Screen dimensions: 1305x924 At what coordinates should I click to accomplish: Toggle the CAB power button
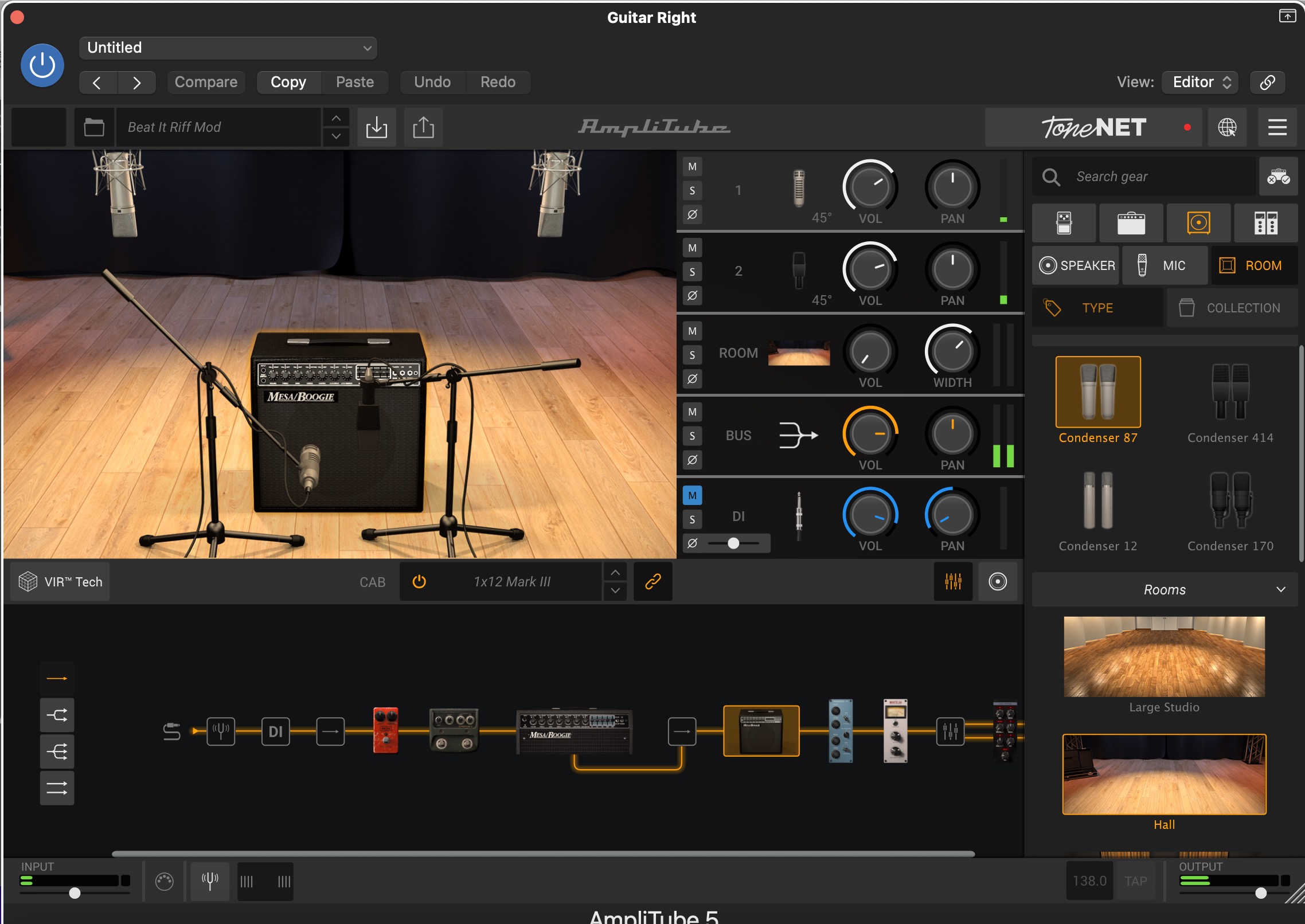pyautogui.click(x=419, y=582)
